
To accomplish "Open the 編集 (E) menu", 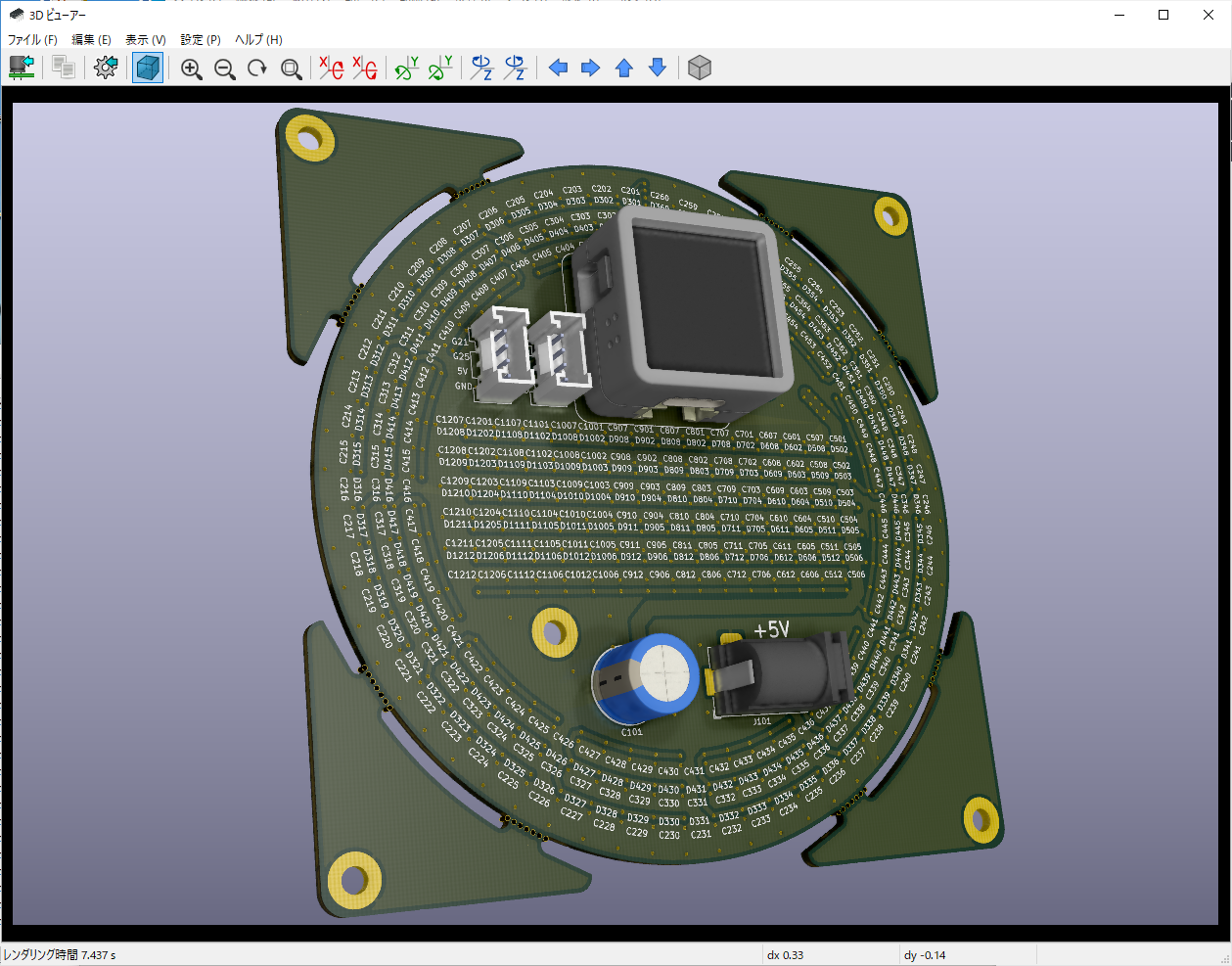I will 91,40.
